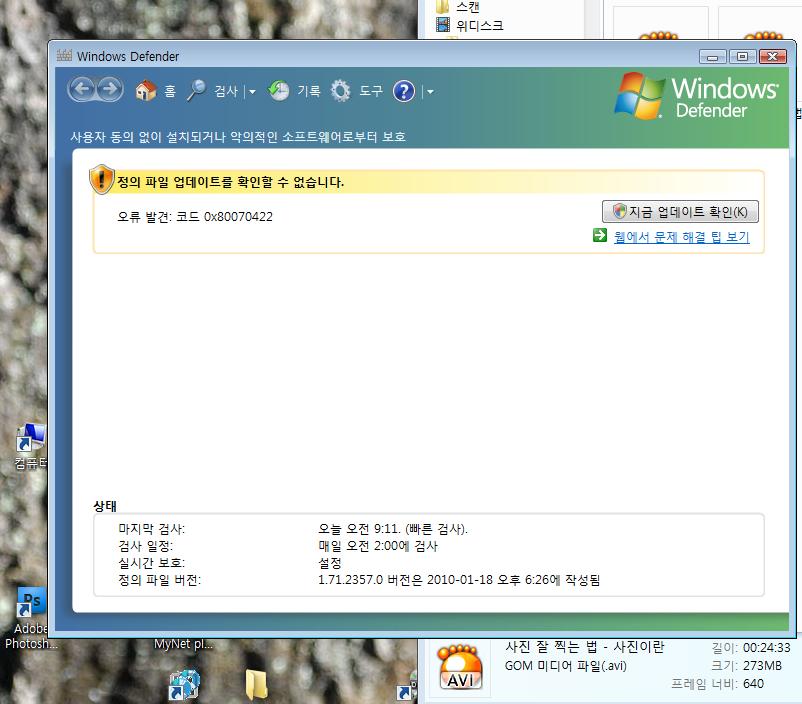Select the 정의 파일 버전 label
This screenshot has width=802, height=704.
coord(159,580)
